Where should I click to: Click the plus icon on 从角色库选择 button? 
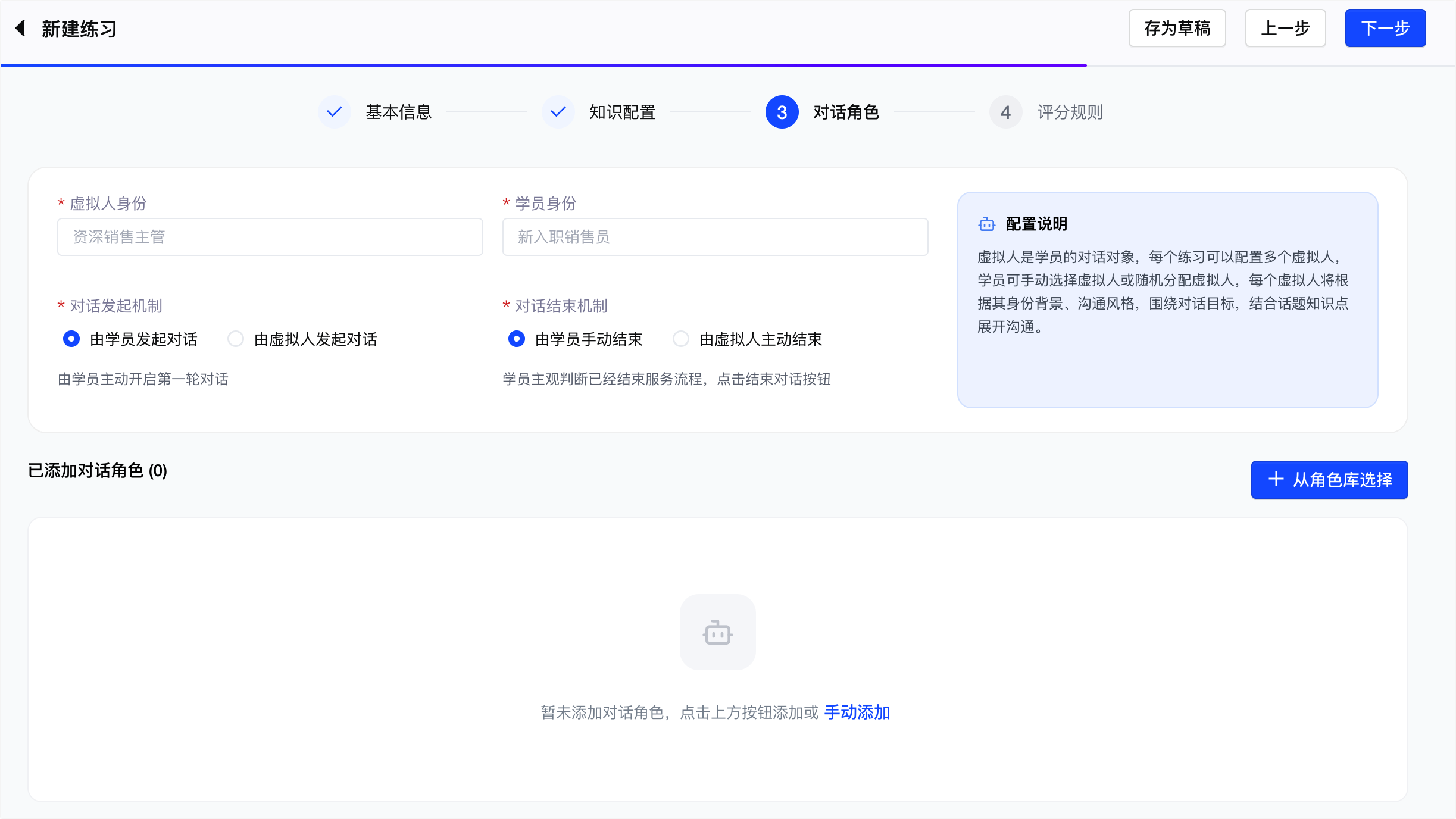[1276, 479]
